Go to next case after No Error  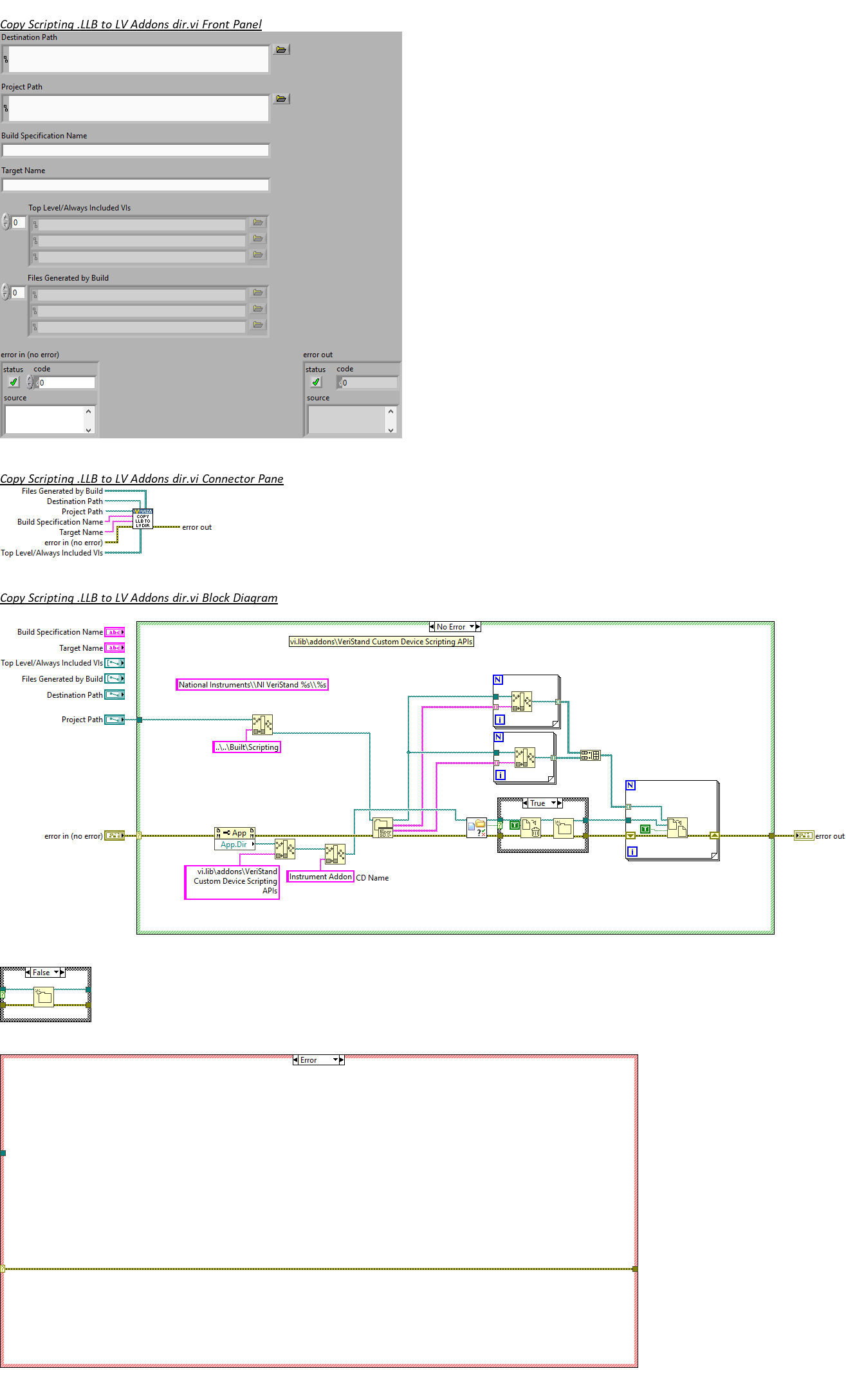[x=478, y=626]
